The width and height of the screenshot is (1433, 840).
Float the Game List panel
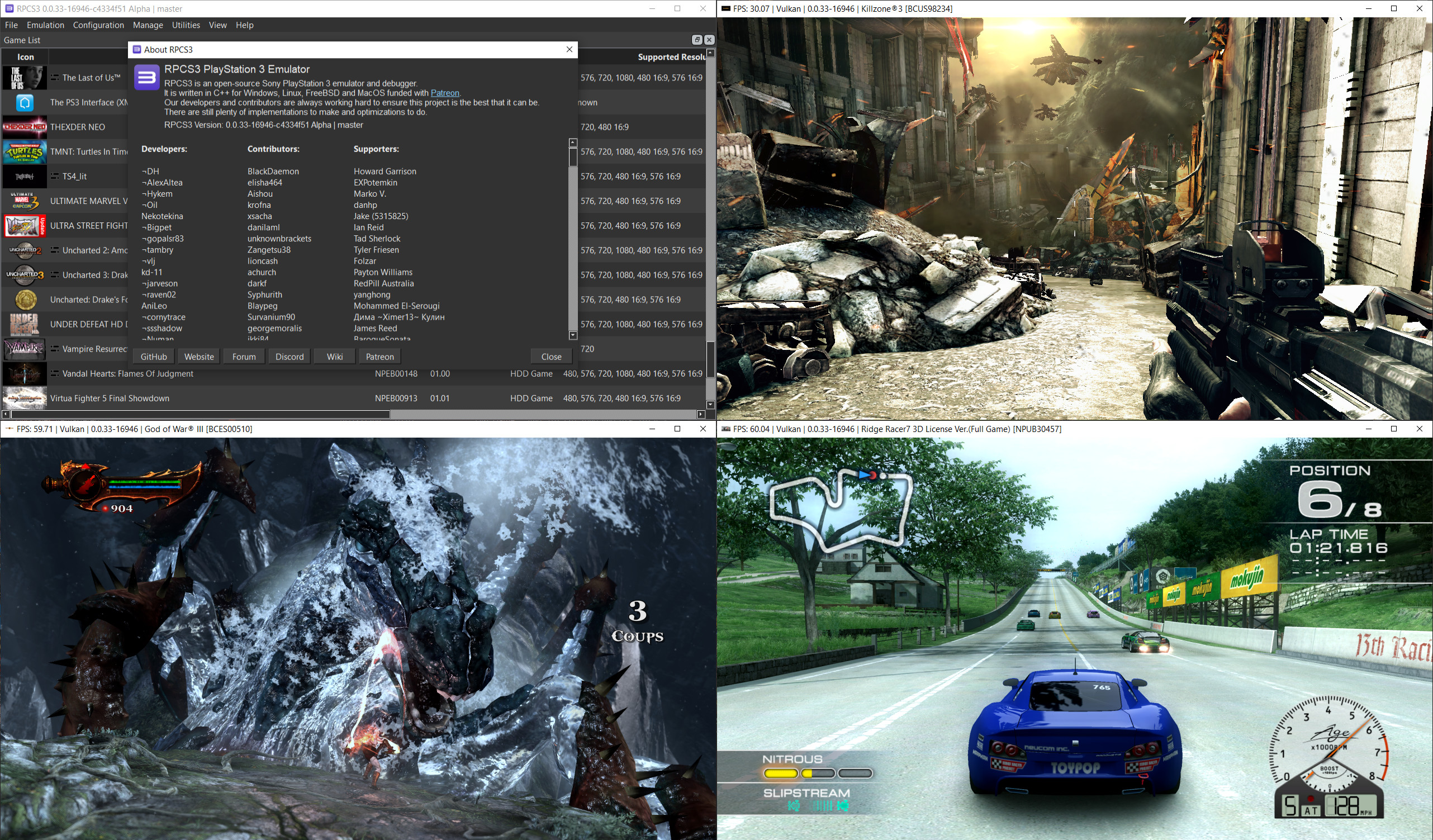pyautogui.click(x=696, y=40)
